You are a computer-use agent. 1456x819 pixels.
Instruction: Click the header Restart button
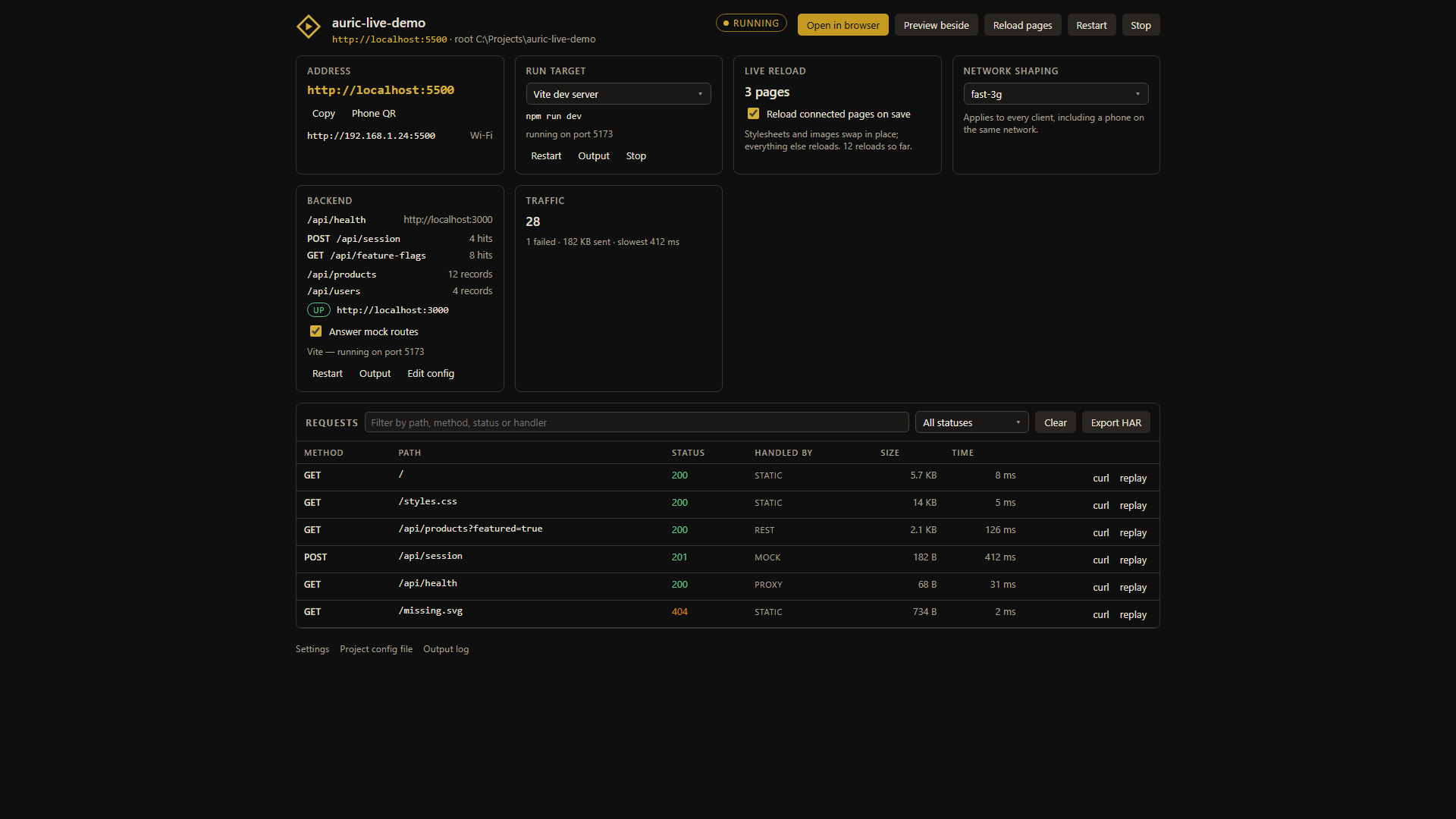point(1091,25)
